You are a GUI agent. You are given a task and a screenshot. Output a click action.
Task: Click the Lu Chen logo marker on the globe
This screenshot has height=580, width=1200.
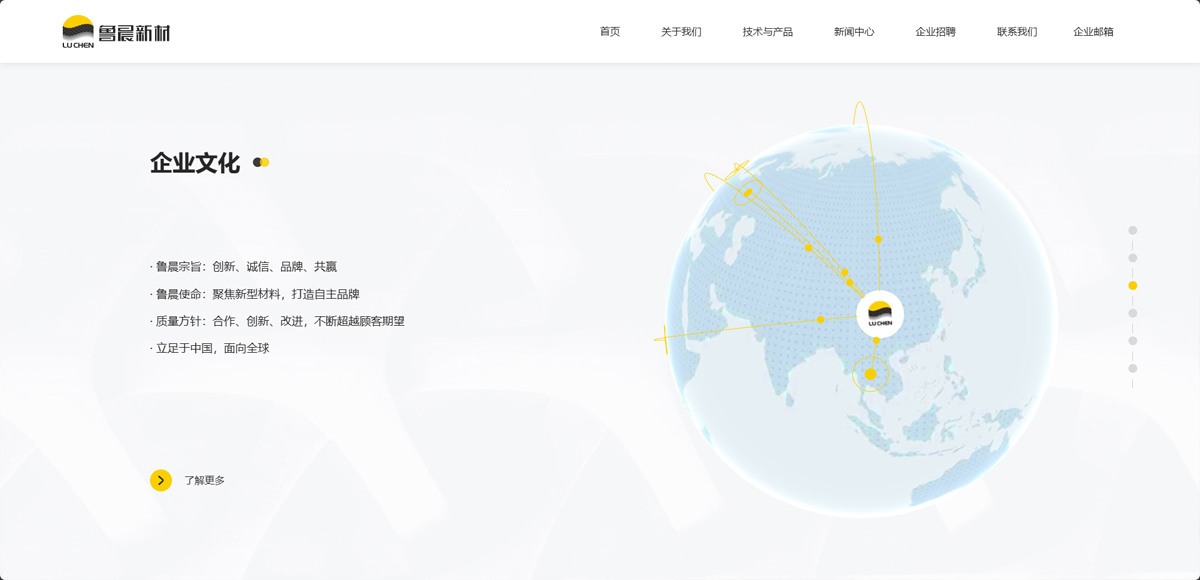pyautogui.click(x=880, y=314)
